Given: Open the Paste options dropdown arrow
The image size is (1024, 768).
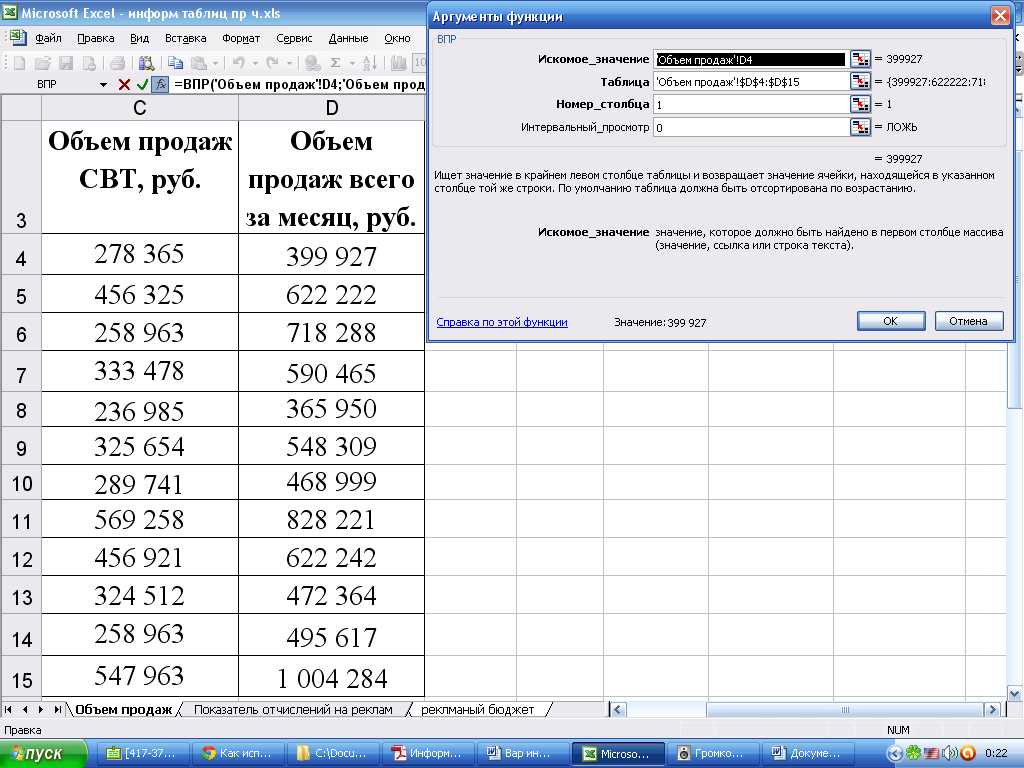Looking at the screenshot, I should [216, 63].
